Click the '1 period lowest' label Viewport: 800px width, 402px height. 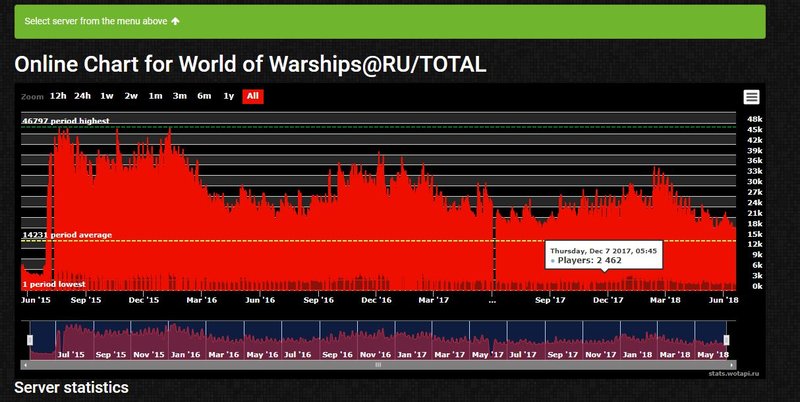54,284
